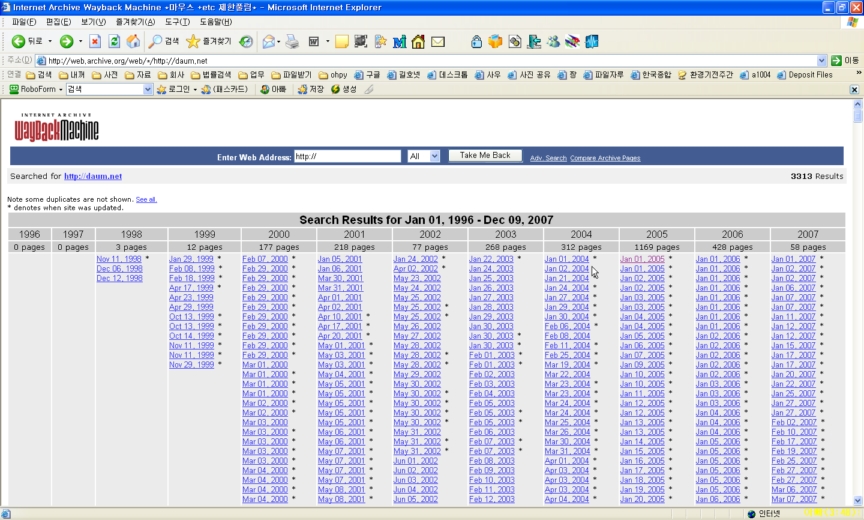Image resolution: width=864 pixels, height=520 pixels.
Task: Click the blue waveform icon at toolbar end
Action: point(592,42)
